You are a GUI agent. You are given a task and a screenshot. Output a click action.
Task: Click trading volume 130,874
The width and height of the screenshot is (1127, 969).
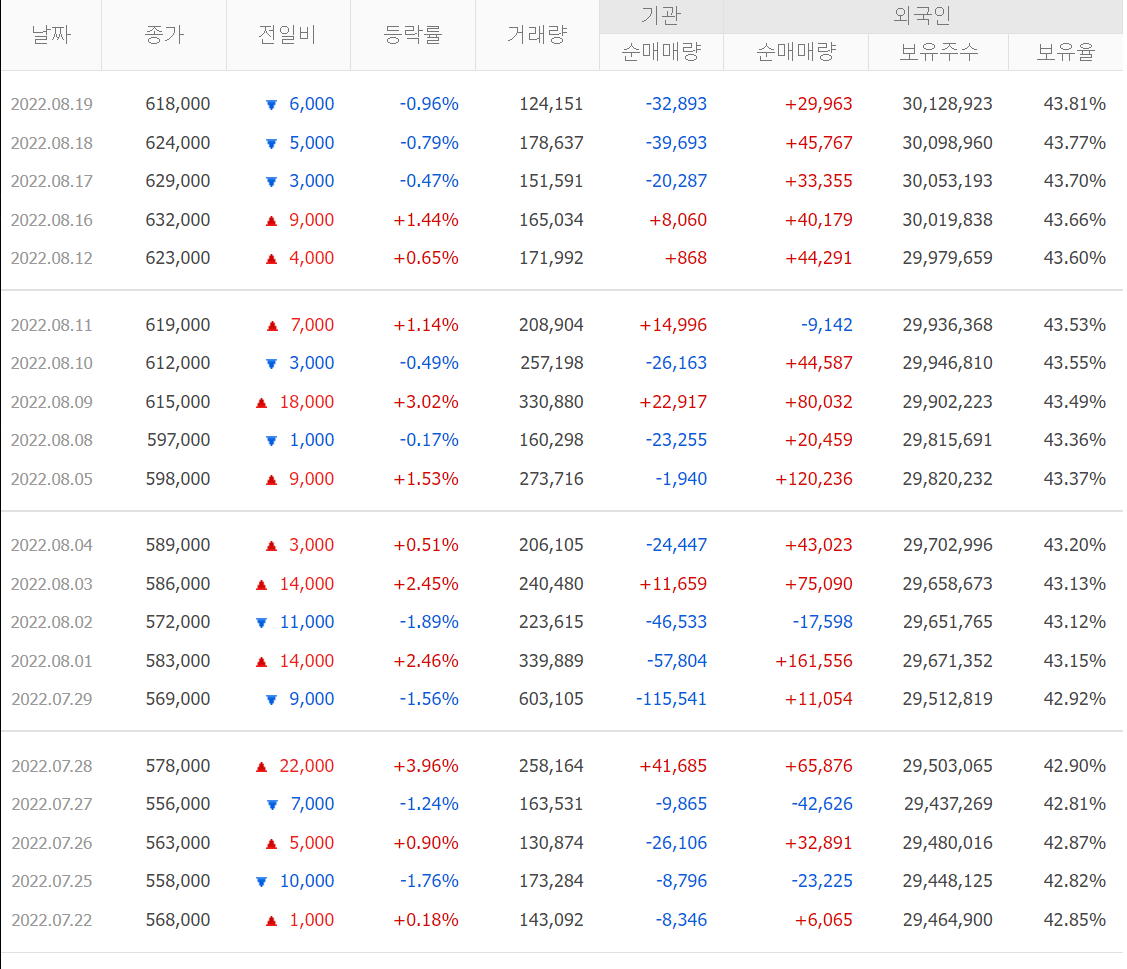[551, 842]
